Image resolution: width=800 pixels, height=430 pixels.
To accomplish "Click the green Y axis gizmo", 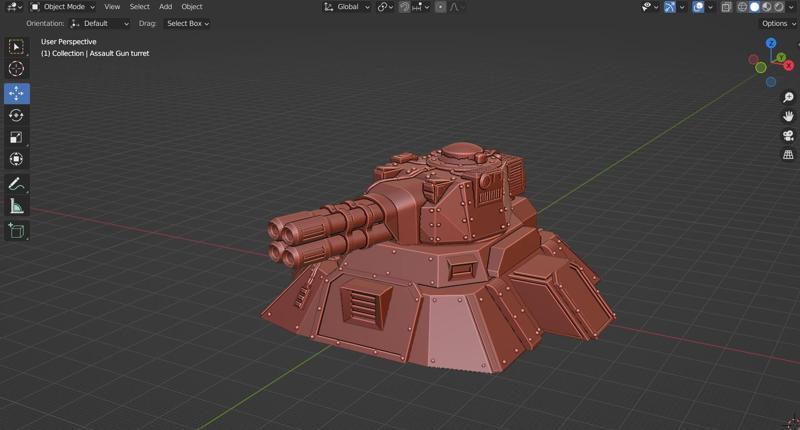I will point(781,58).
